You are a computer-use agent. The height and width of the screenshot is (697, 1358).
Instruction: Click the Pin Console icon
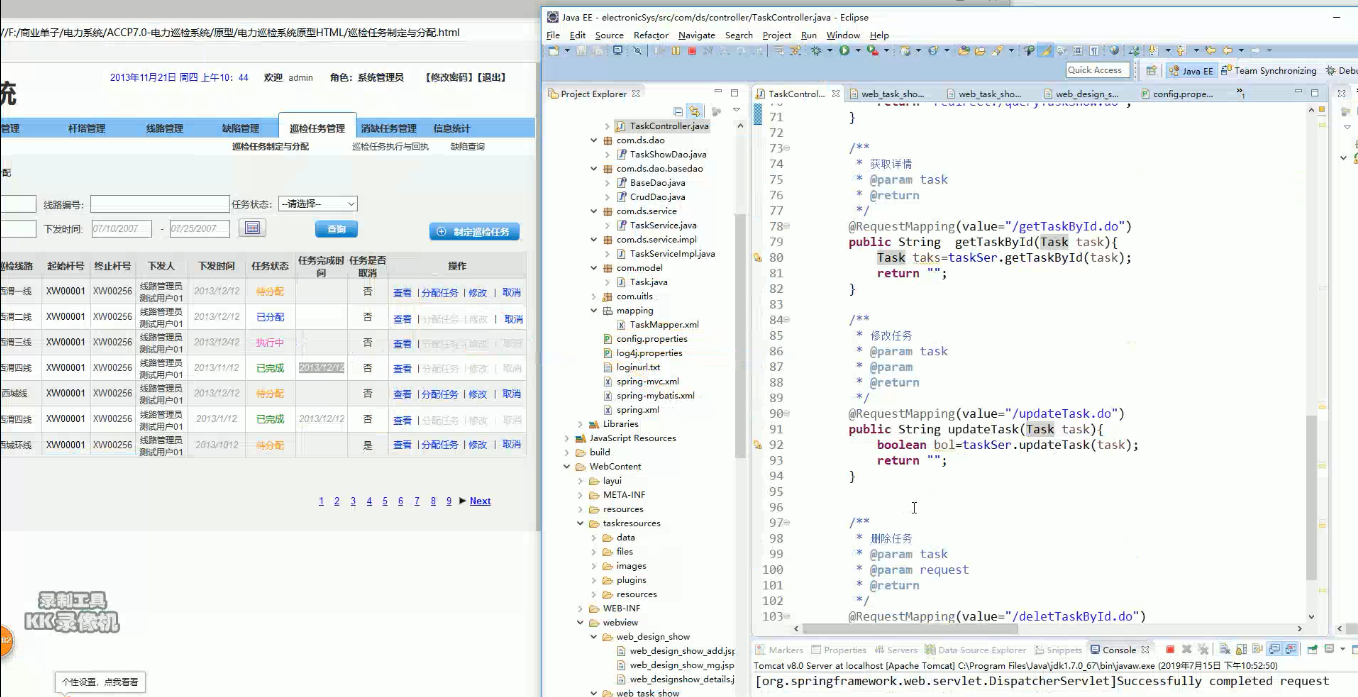1312,649
